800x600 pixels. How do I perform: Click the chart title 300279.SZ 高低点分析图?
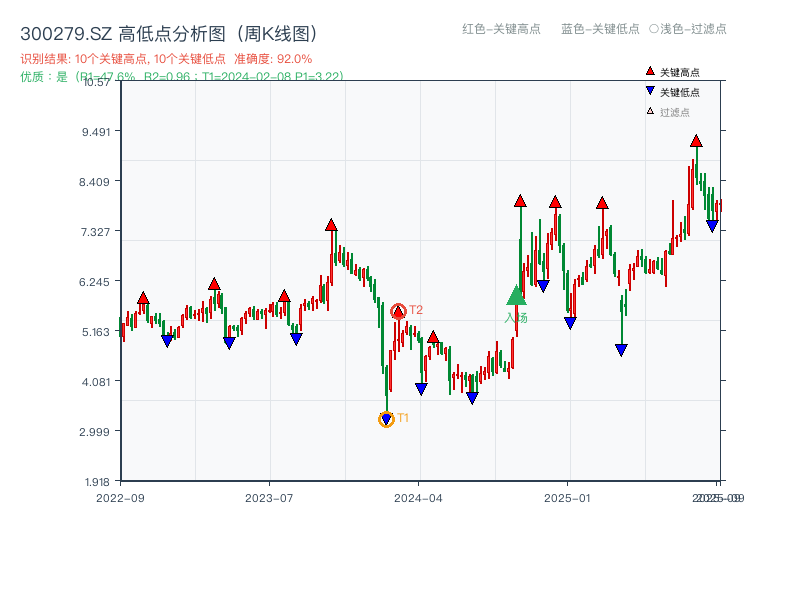(x=170, y=31)
